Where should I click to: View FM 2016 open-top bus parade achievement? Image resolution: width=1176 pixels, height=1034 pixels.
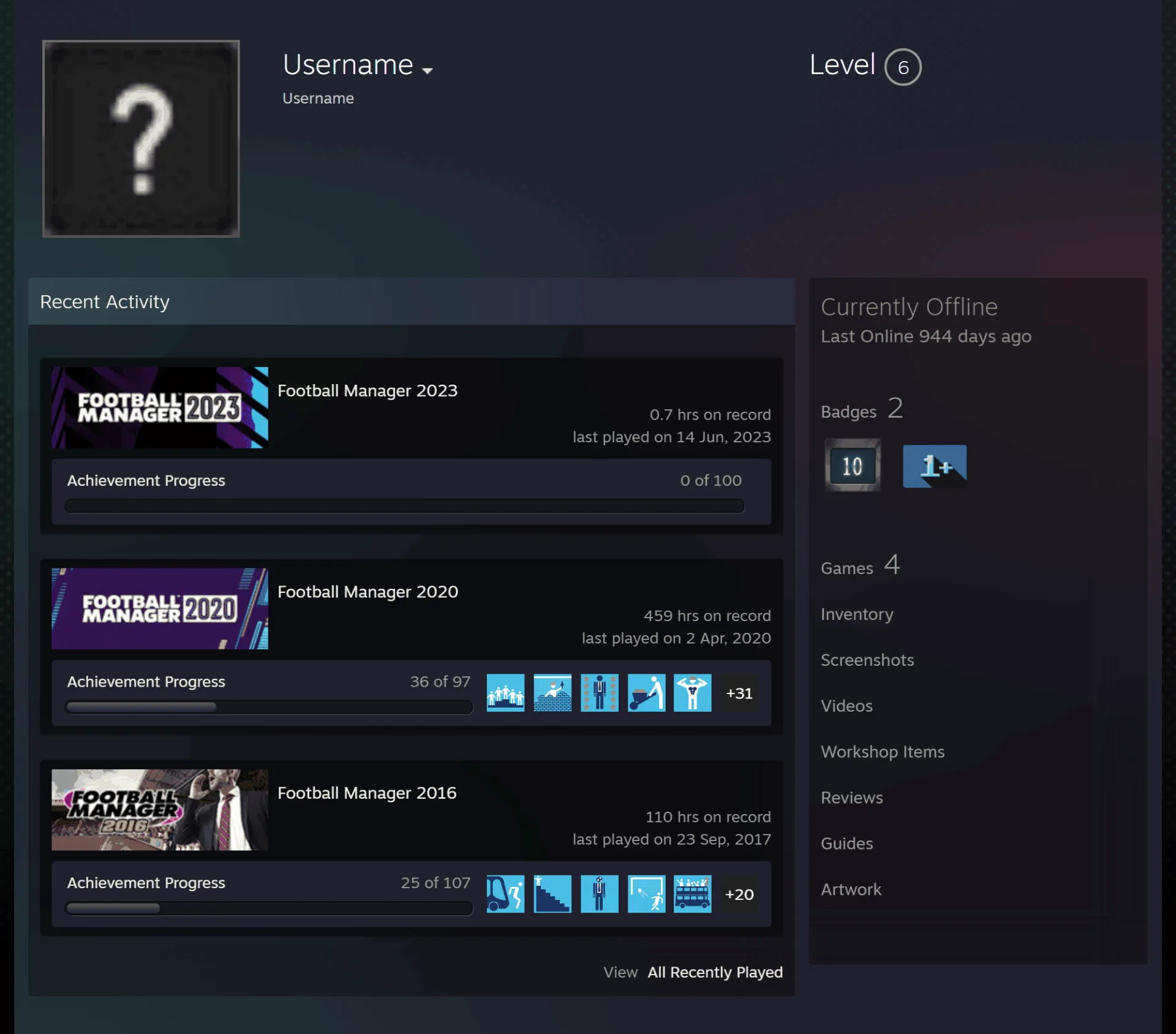click(693, 894)
